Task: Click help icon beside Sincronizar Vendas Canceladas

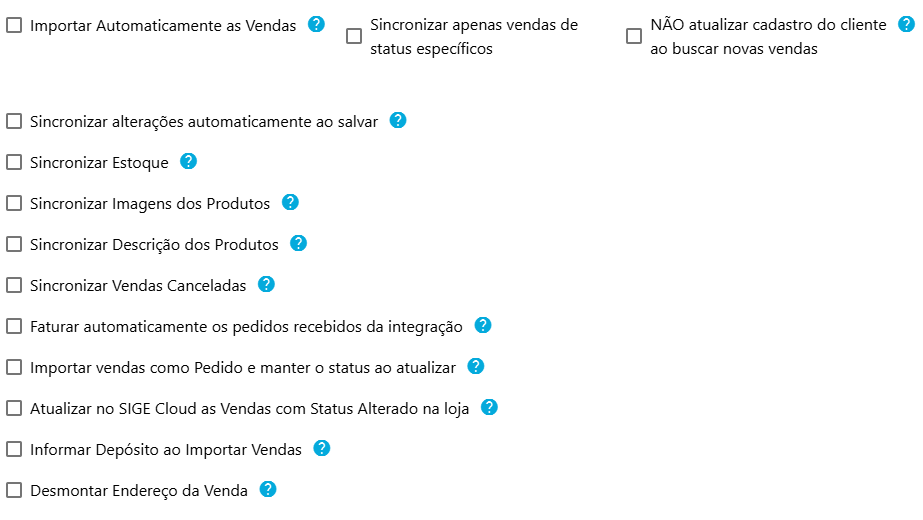Action: click(266, 284)
